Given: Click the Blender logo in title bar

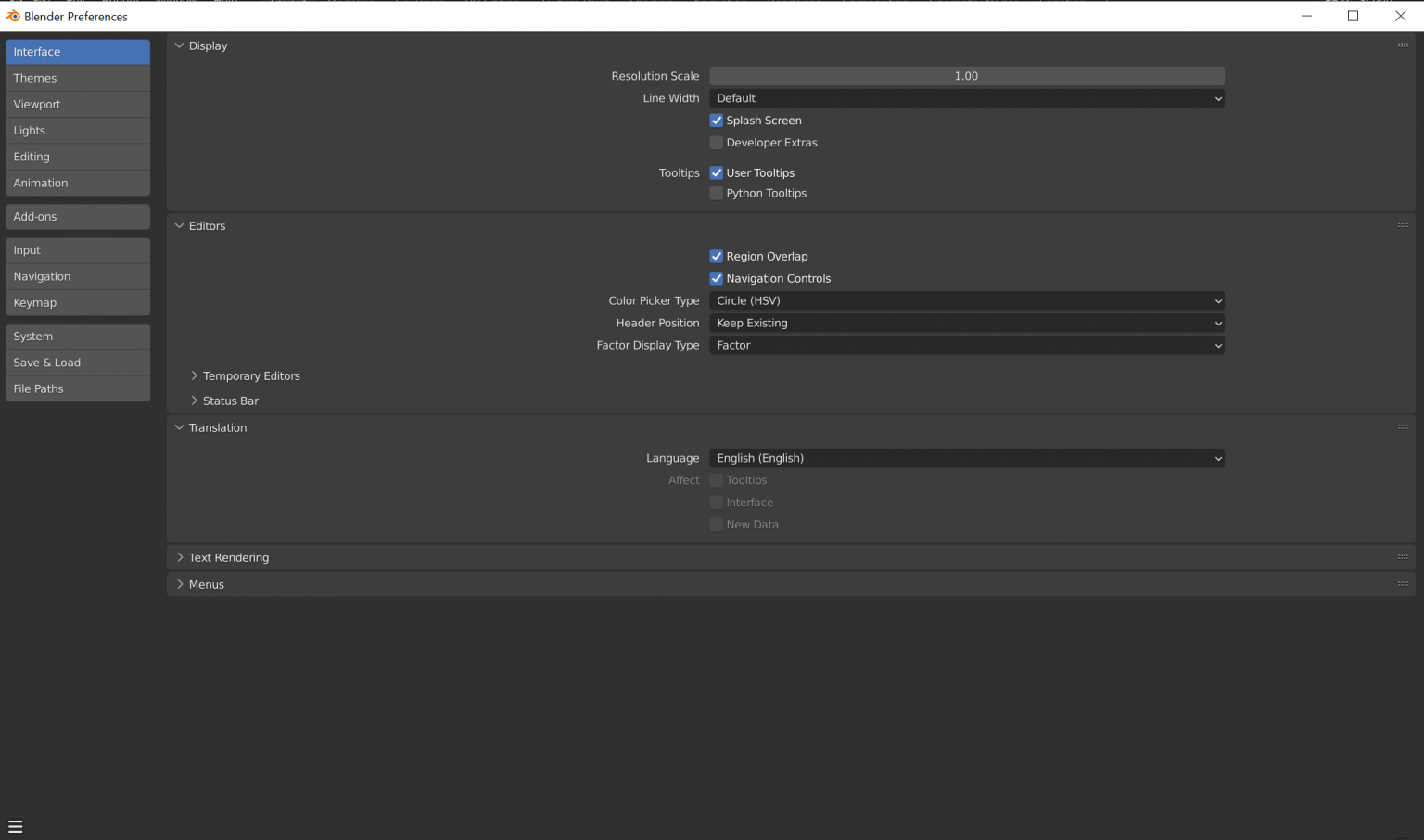Looking at the screenshot, I should [12, 16].
